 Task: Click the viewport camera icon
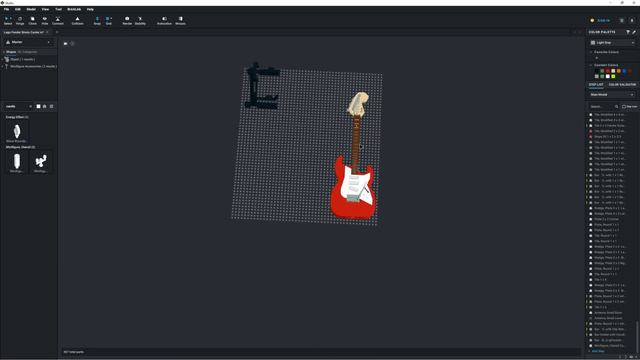coord(65,44)
